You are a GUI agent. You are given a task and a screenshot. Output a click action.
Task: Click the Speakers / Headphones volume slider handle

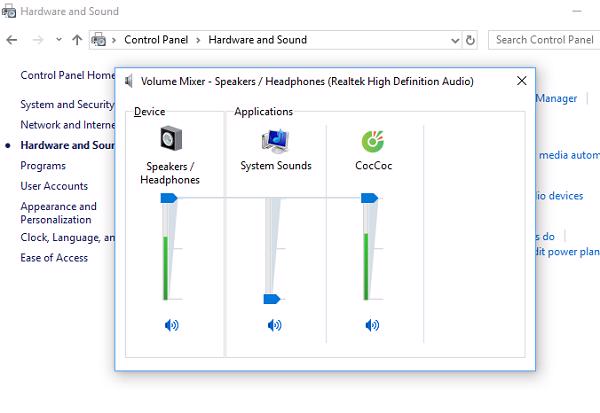click(169, 198)
